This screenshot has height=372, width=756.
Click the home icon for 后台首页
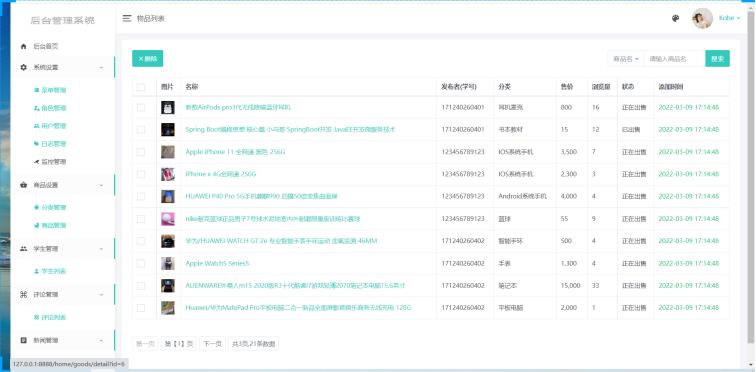pos(24,46)
